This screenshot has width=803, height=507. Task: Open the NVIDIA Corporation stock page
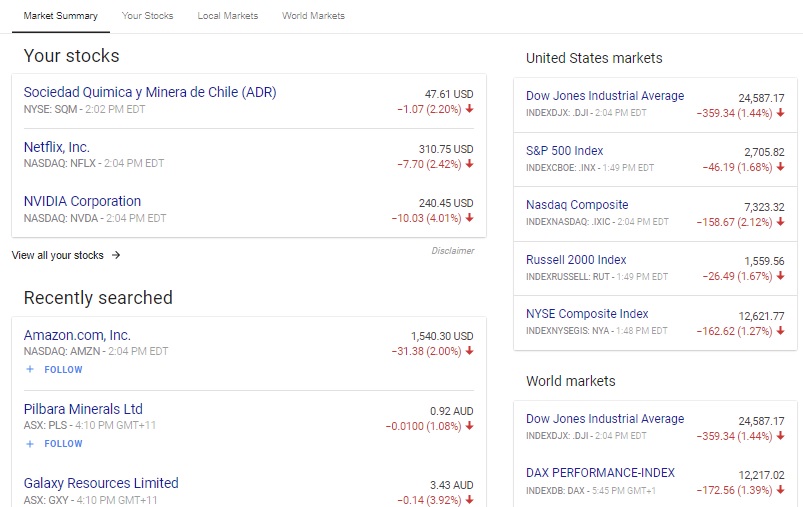(82, 201)
